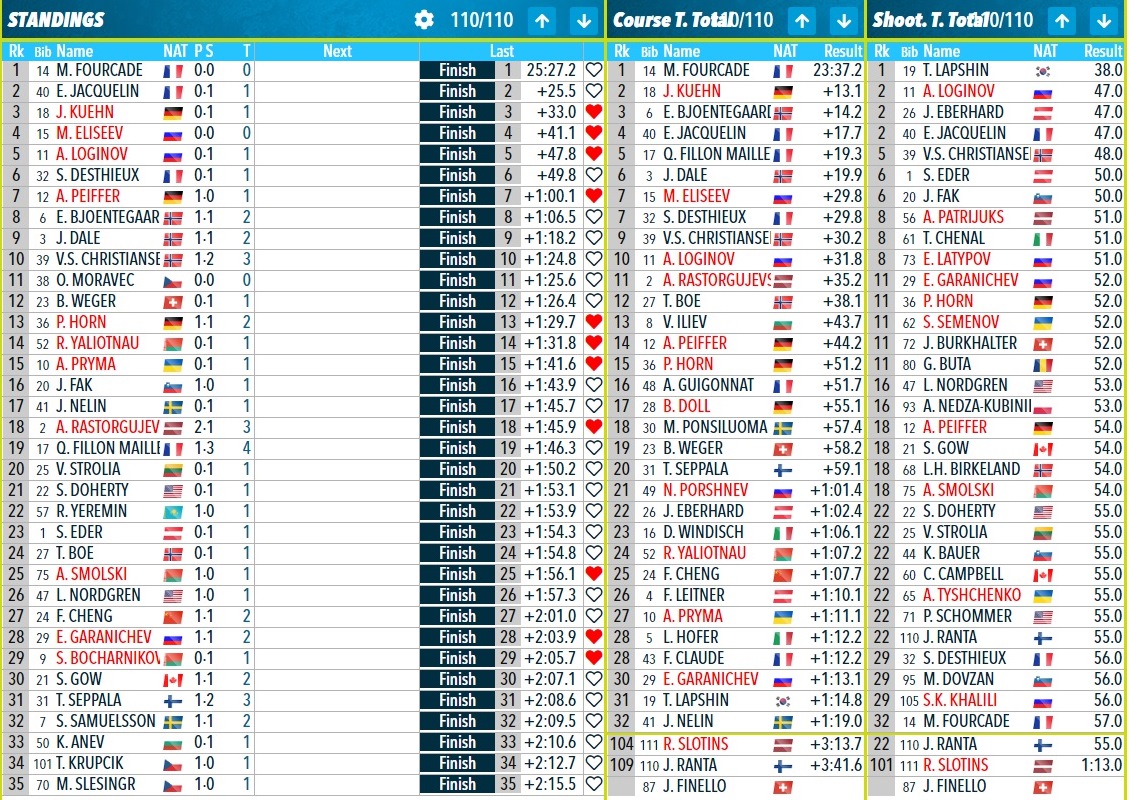Viewport: 1130px width, 800px height.
Task: Click T. Krupcik's Finish button
Action: coord(457,763)
